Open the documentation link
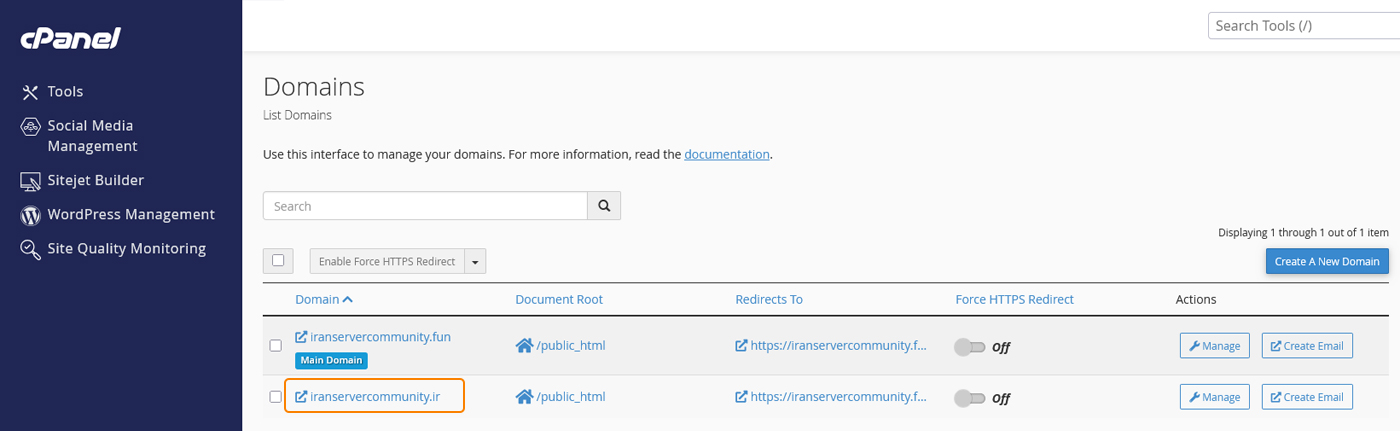Screen dimensions: 1400x431 coord(726,155)
